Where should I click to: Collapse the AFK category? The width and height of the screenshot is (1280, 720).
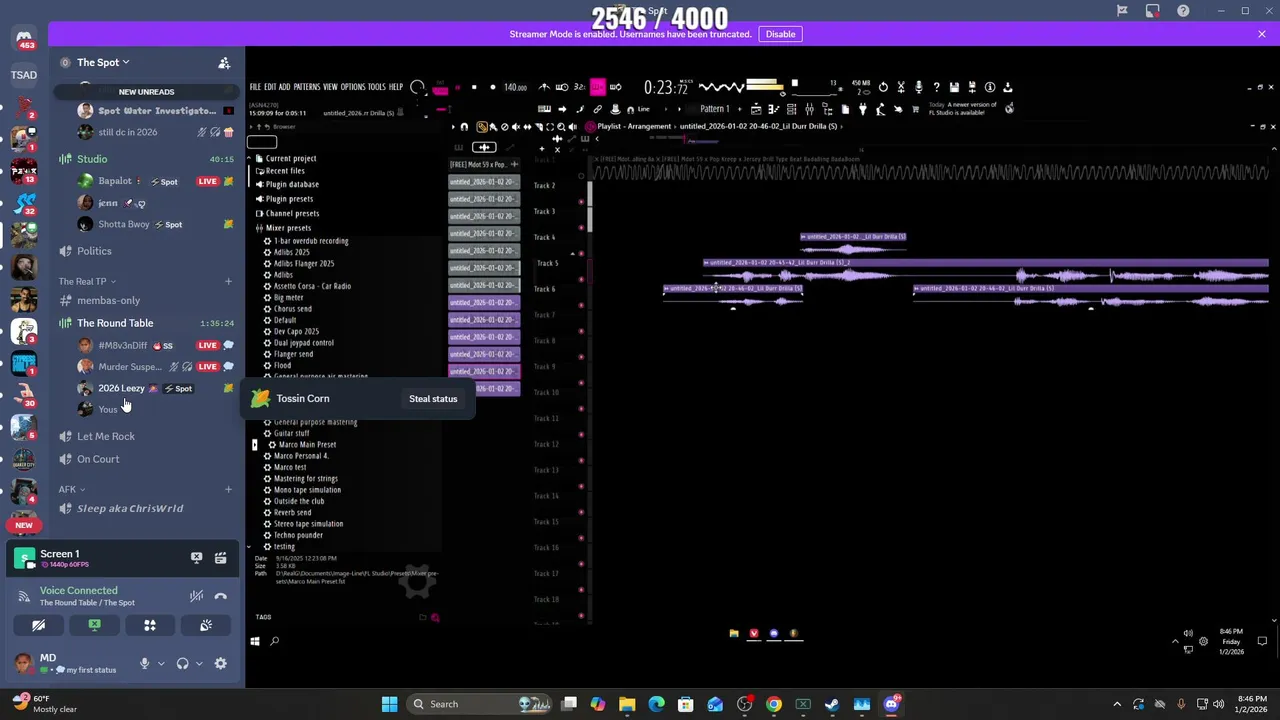(x=72, y=489)
